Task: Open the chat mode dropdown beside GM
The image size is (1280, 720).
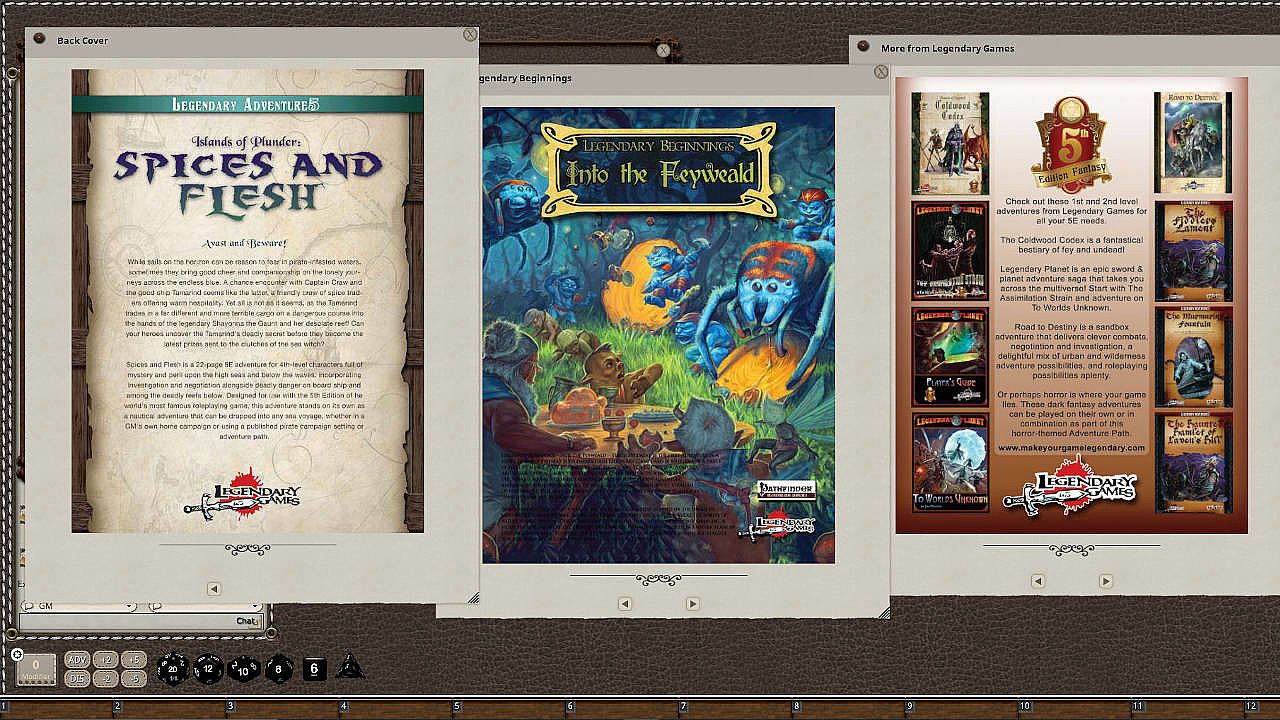Action: tap(204, 606)
